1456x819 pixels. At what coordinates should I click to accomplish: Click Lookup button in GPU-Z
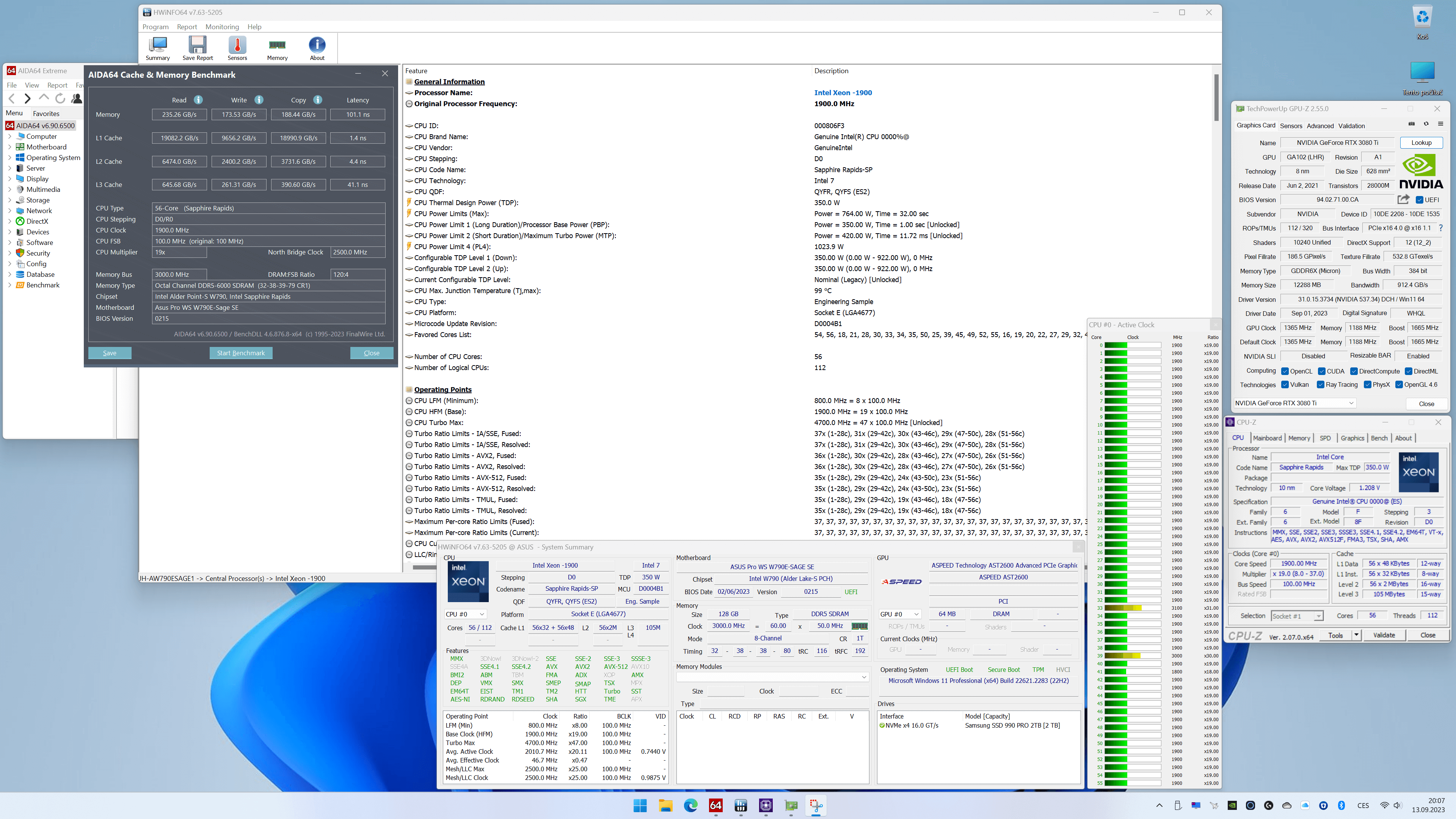pos(1421,143)
